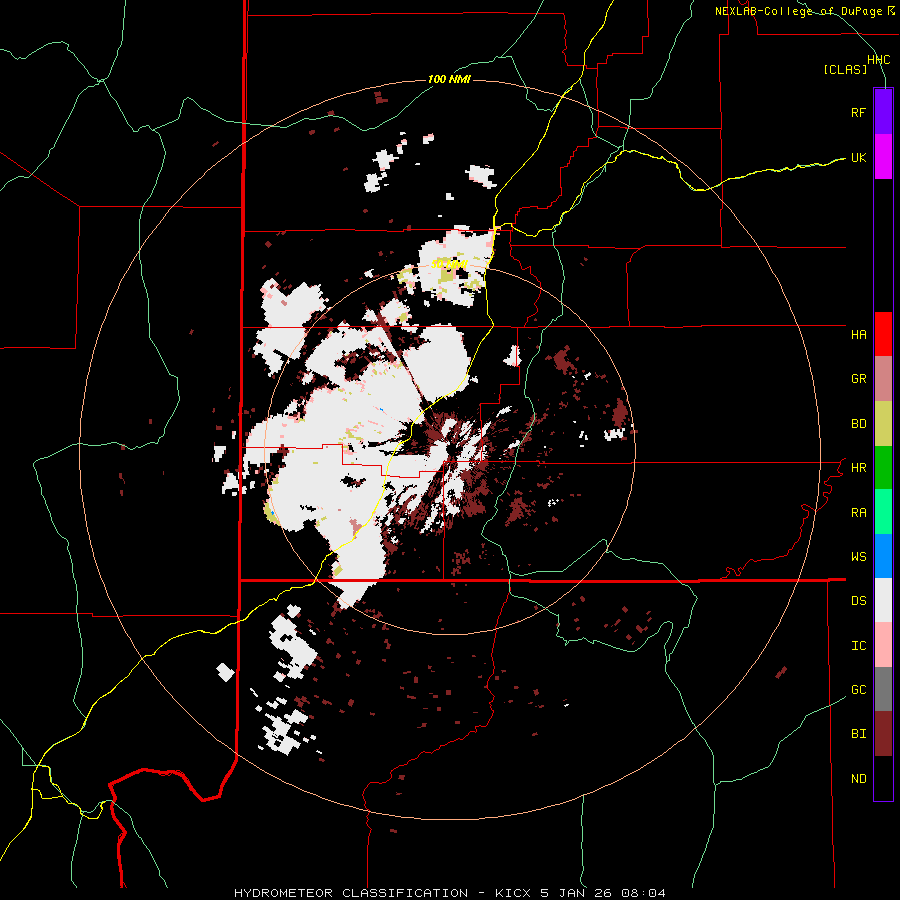The image size is (900, 900).
Task: Click the IC legend label
Action: pyautogui.click(x=858, y=646)
